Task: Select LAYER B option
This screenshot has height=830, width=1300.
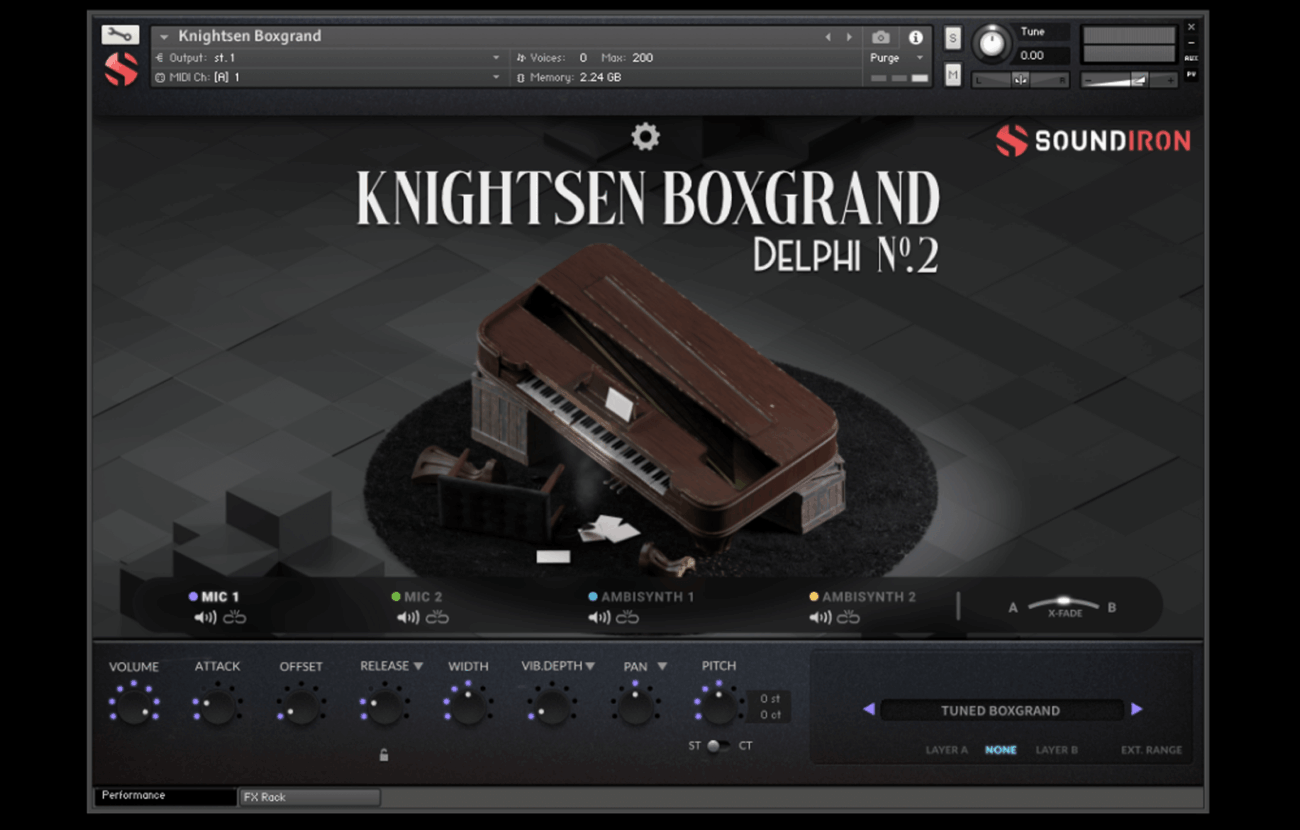Action: click(x=1056, y=750)
